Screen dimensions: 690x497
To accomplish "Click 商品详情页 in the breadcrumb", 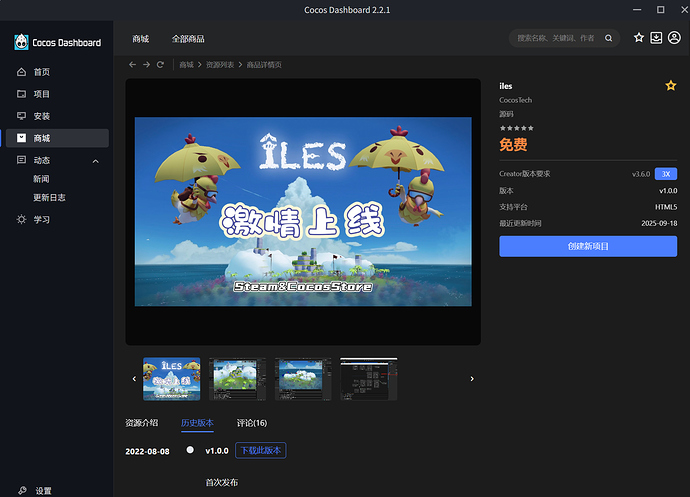I will pos(264,65).
